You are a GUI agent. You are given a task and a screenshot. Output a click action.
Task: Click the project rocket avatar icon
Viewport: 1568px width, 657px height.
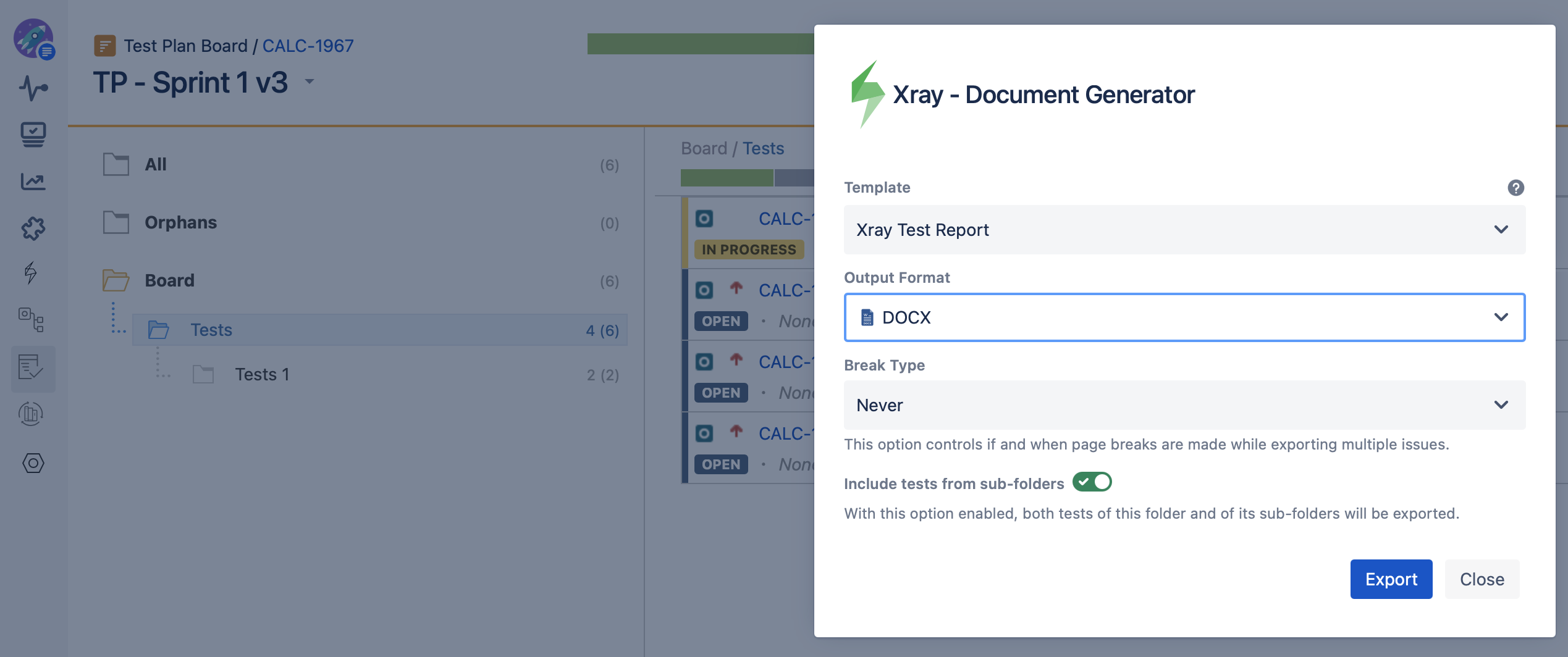pyautogui.click(x=33, y=38)
